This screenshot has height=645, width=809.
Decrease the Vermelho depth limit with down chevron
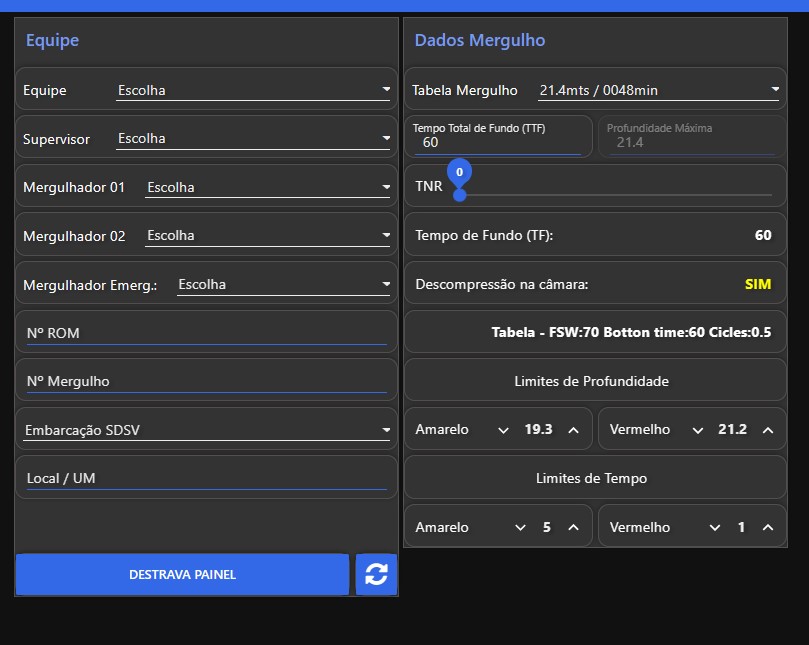(x=697, y=430)
